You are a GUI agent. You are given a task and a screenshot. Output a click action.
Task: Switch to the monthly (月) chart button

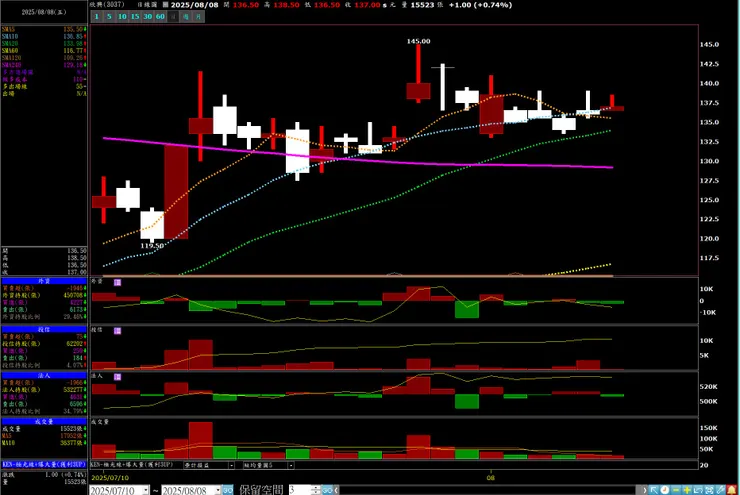(x=198, y=17)
